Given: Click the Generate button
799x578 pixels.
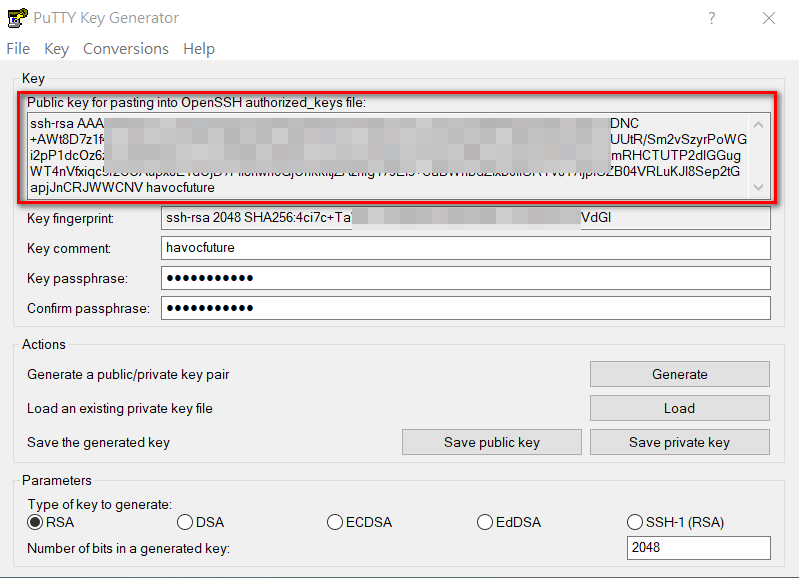Looking at the screenshot, I should pos(679,374).
